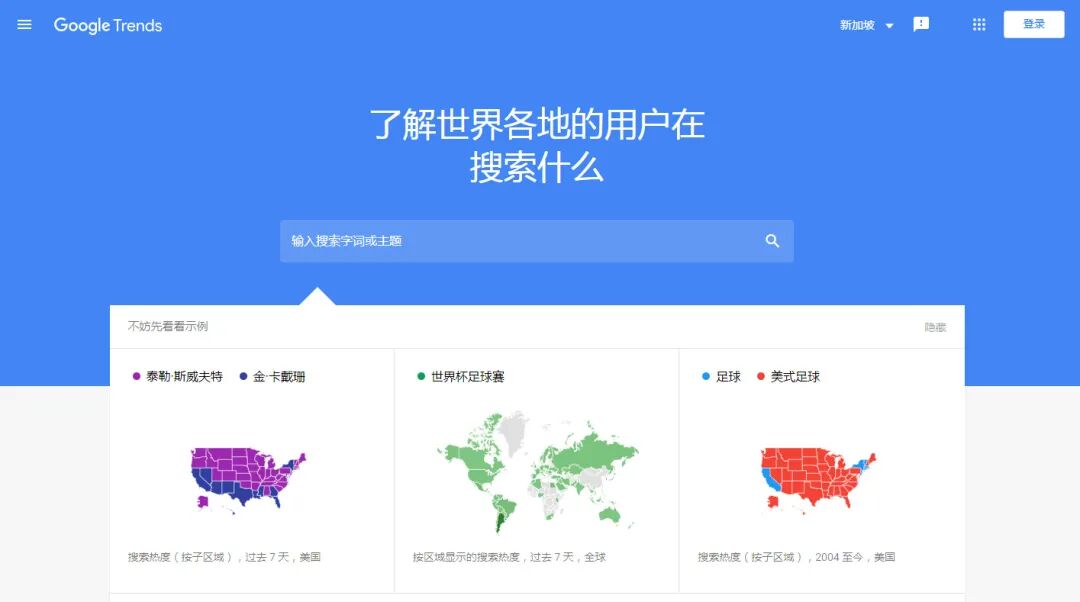Image resolution: width=1080 pixels, height=602 pixels.
Task: Click the green 世界杯足球赛 legend dot
Action: [x=423, y=376]
